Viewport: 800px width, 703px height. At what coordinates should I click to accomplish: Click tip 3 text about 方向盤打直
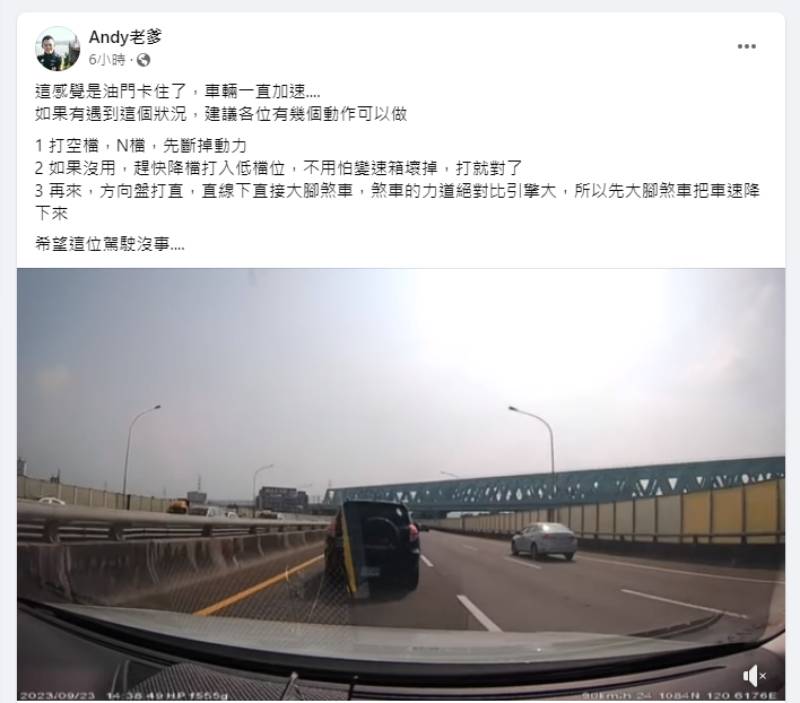397,202
